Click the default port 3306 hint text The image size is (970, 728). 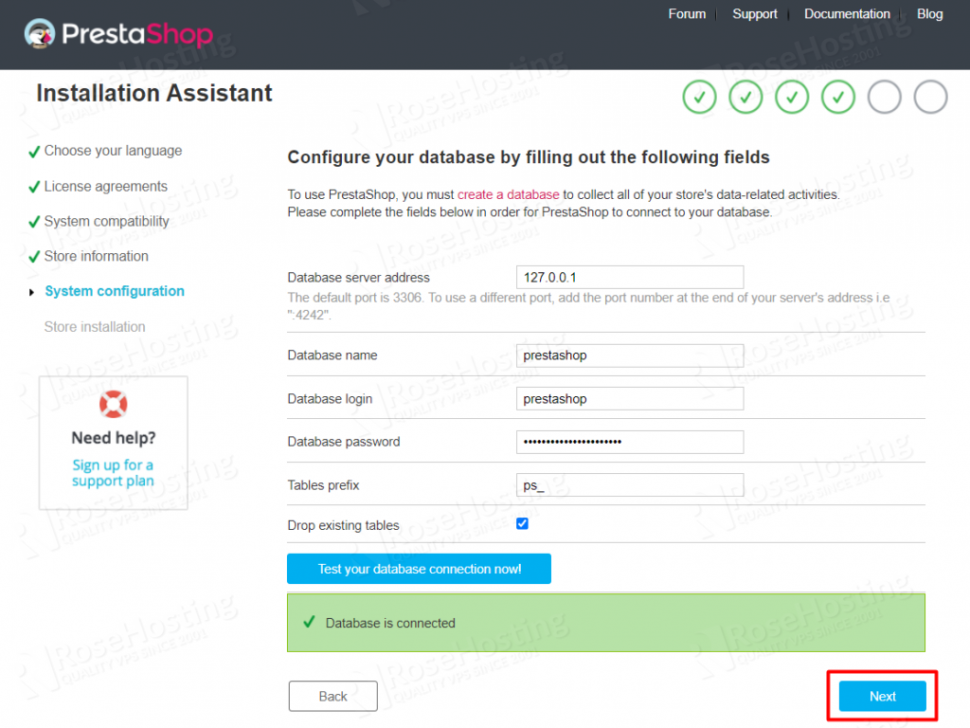tap(588, 306)
